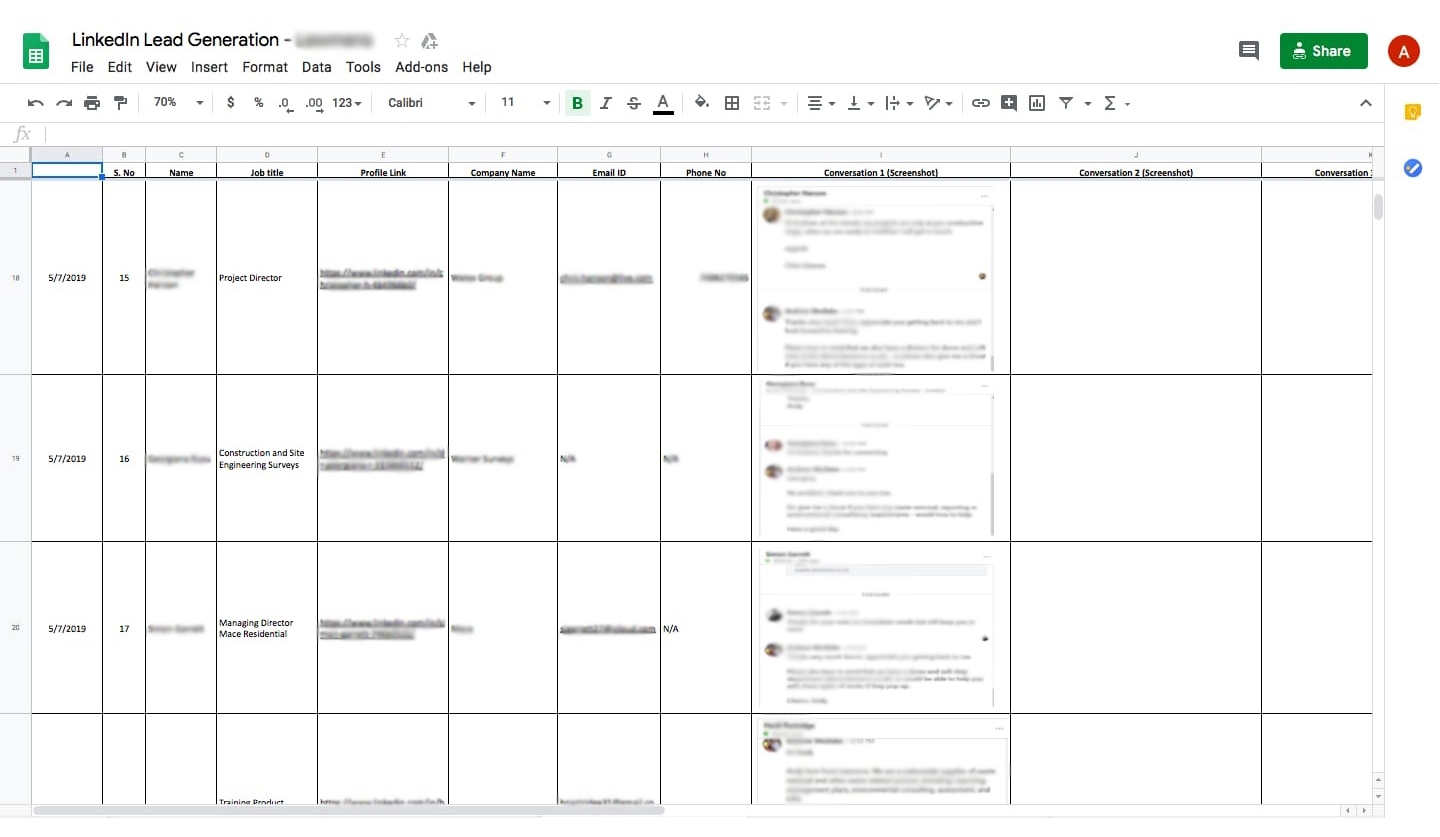The width and height of the screenshot is (1440, 837).
Task: Open the text color picker
Action: point(662,103)
